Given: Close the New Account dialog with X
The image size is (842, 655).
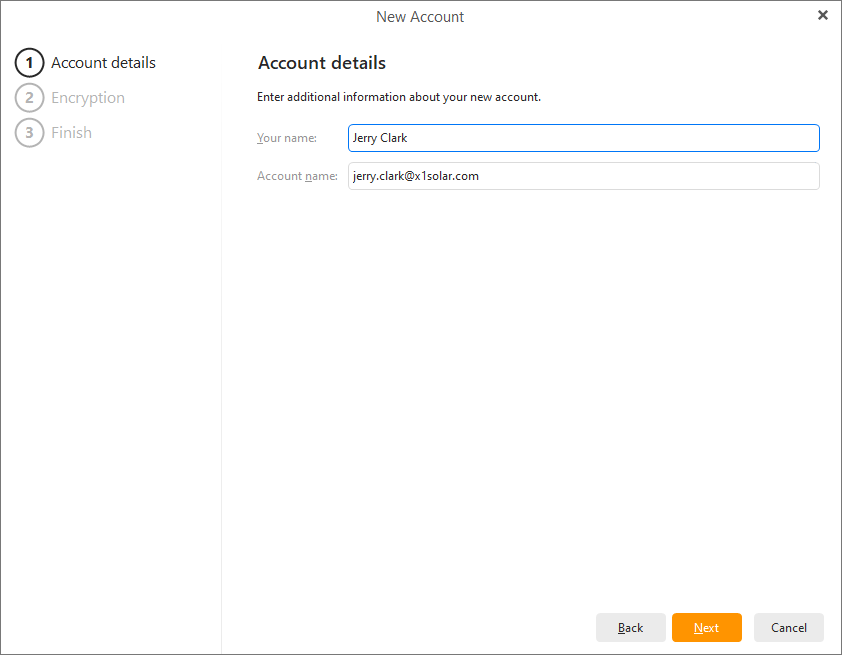Looking at the screenshot, I should click(823, 15).
